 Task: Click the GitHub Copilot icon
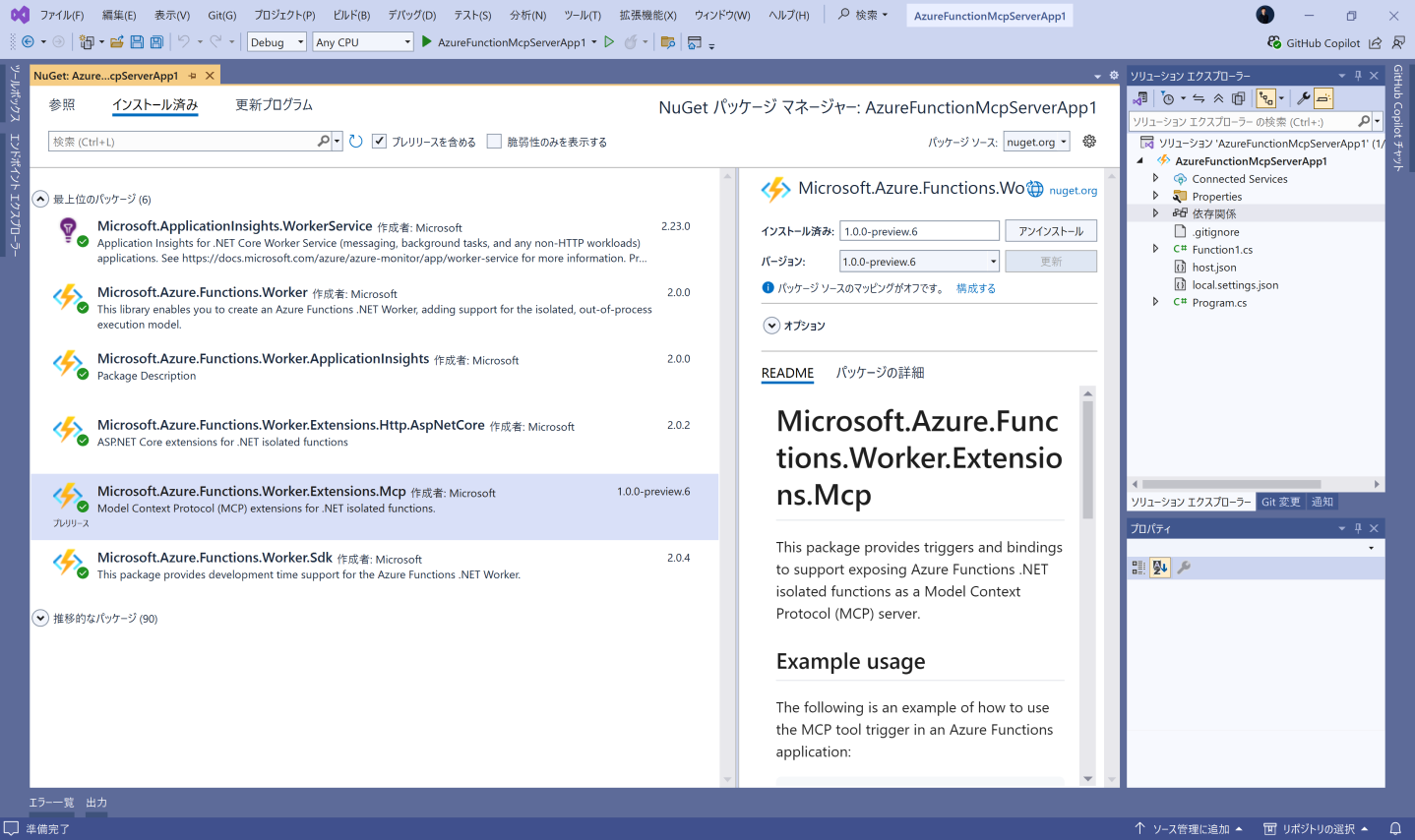pyautogui.click(x=1275, y=43)
